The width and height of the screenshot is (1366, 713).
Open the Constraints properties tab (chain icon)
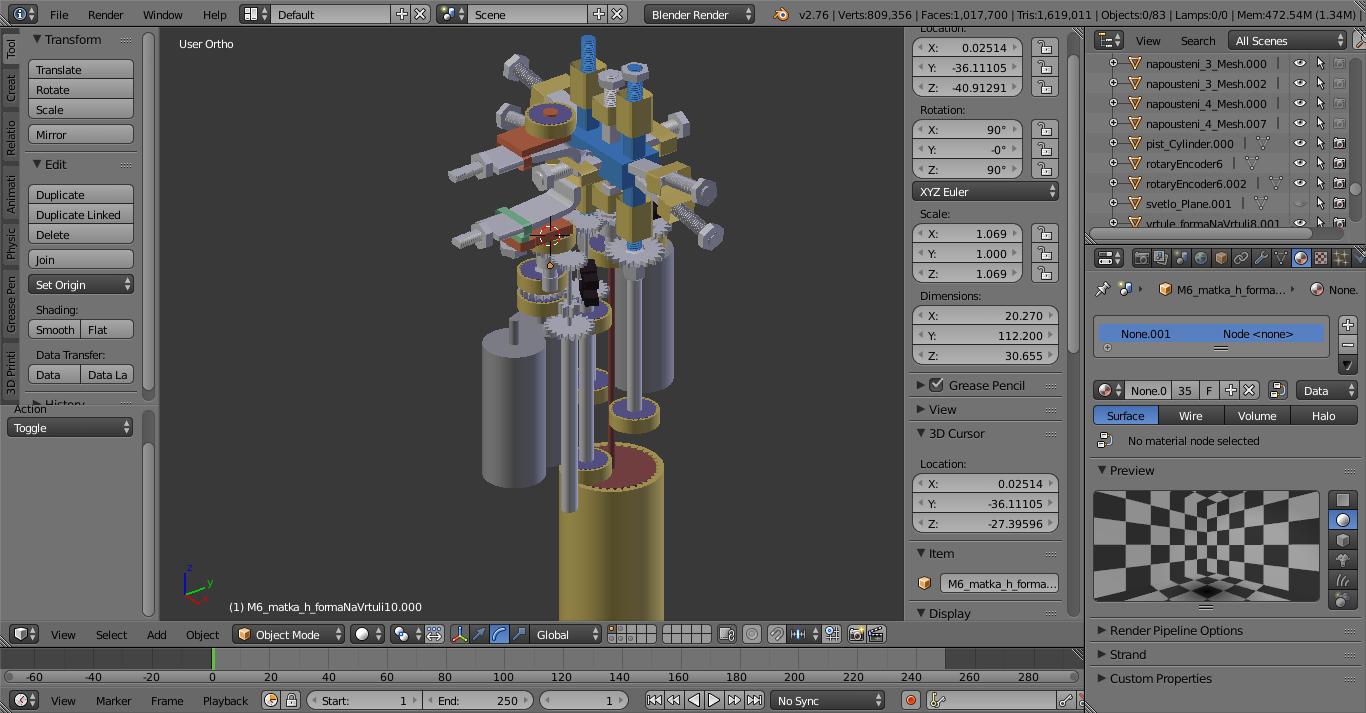[1240, 258]
